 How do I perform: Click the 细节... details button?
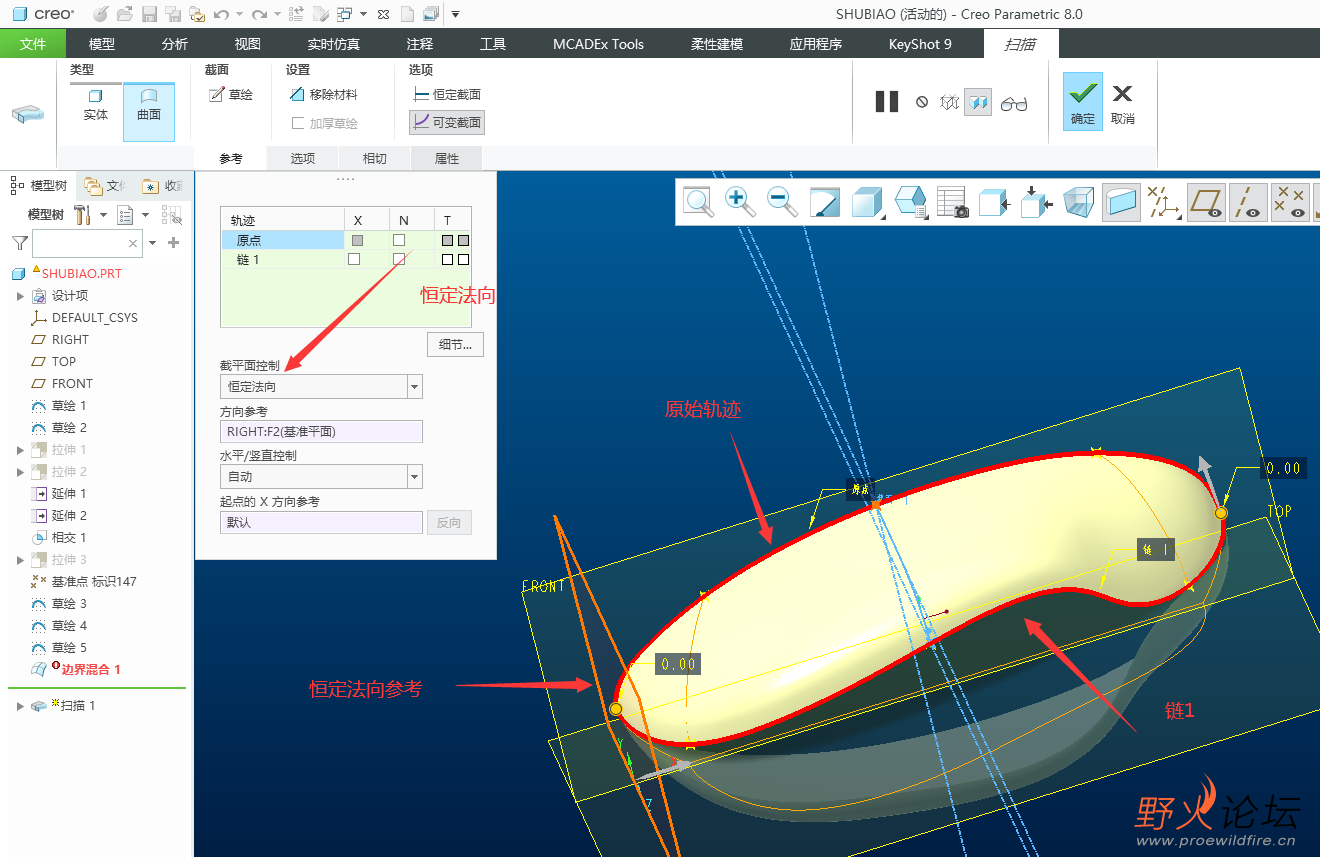coord(455,345)
